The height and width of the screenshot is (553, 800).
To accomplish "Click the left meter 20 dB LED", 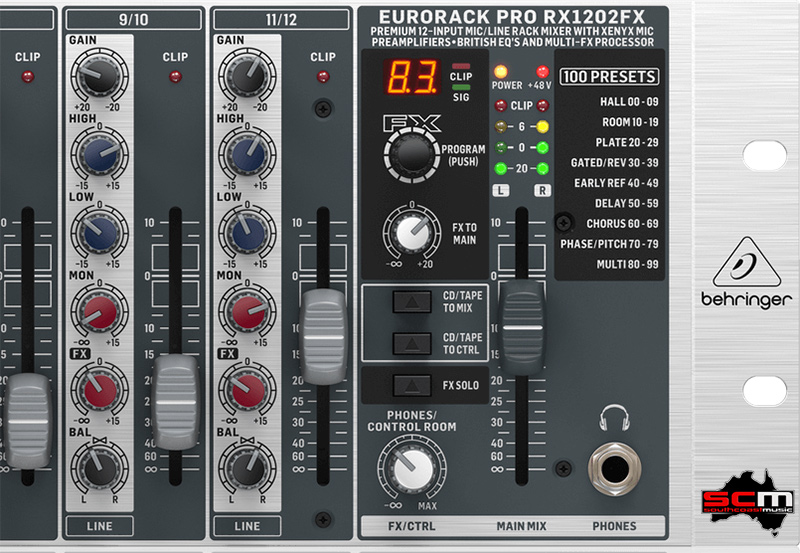I will [x=501, y=168].
